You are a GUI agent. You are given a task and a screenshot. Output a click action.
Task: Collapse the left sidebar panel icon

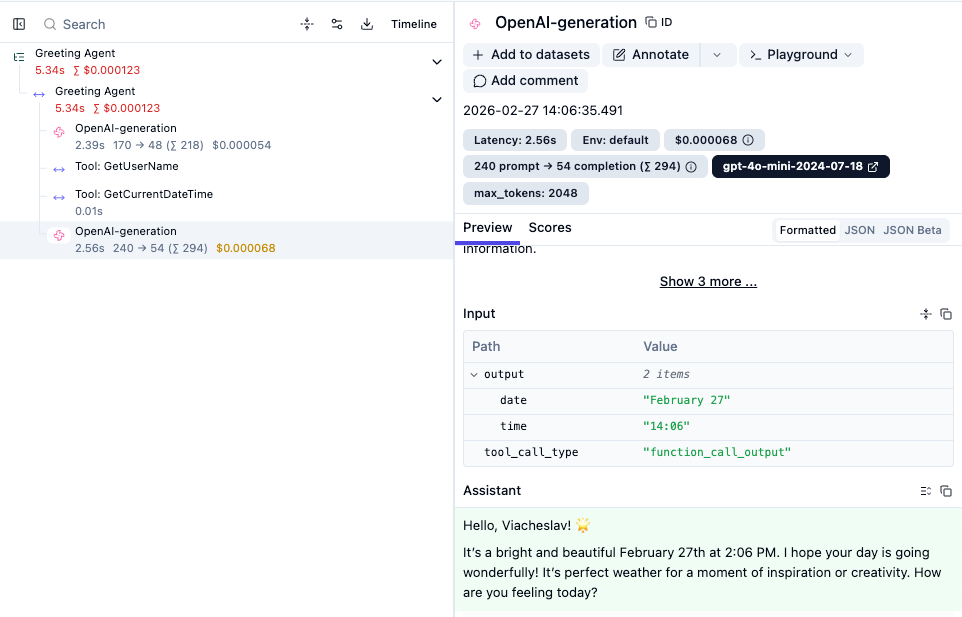point(19,24)
